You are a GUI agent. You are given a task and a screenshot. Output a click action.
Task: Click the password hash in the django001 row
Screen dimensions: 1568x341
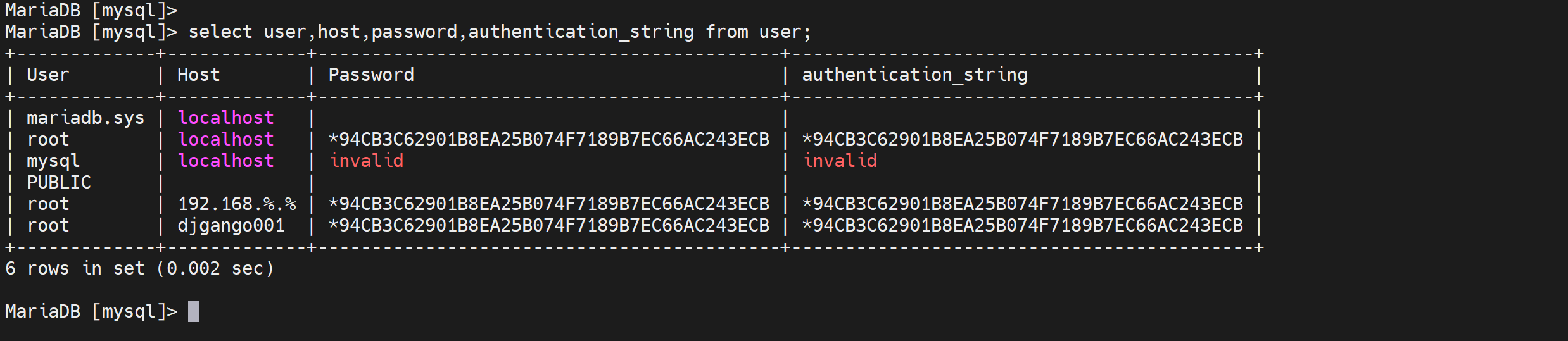click(x=548, y=225)
